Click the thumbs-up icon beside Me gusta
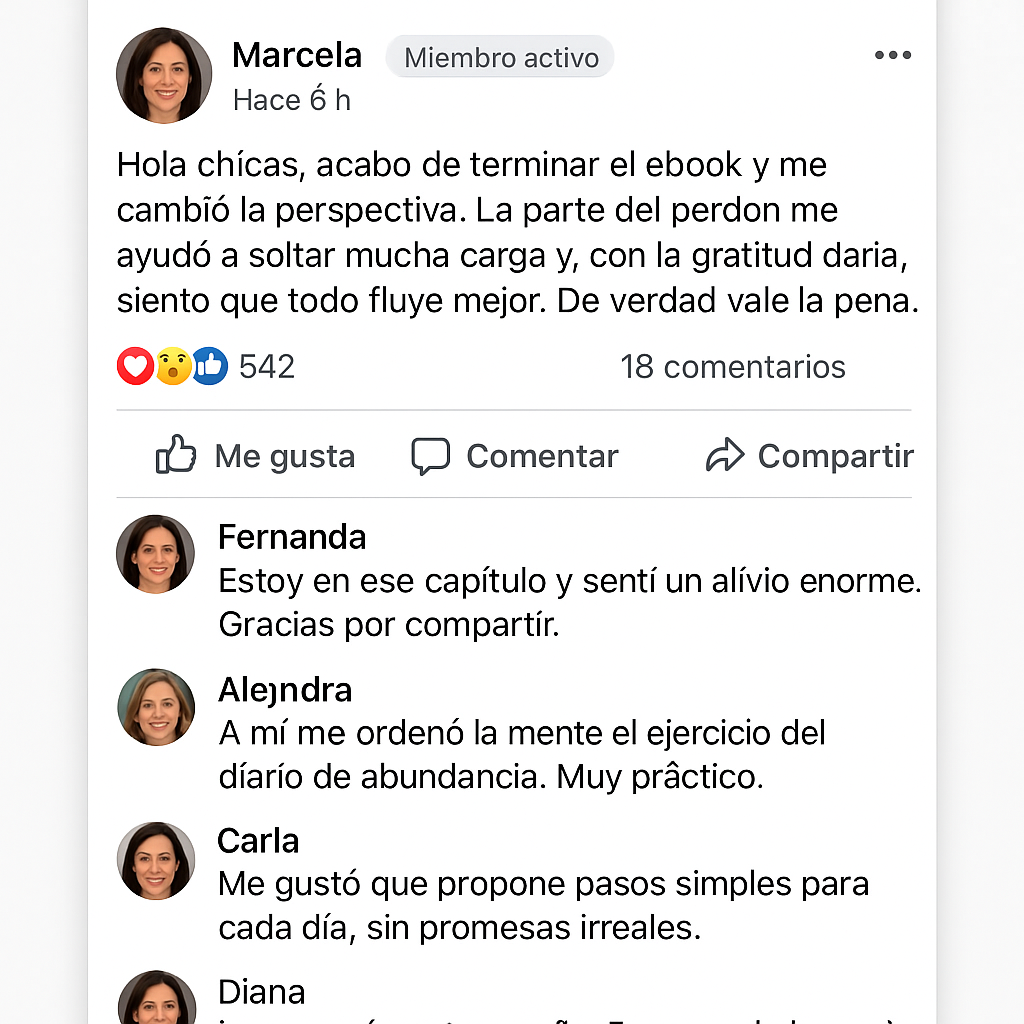Viewport: 1024px width, 1024px height. tap(176, 456)
